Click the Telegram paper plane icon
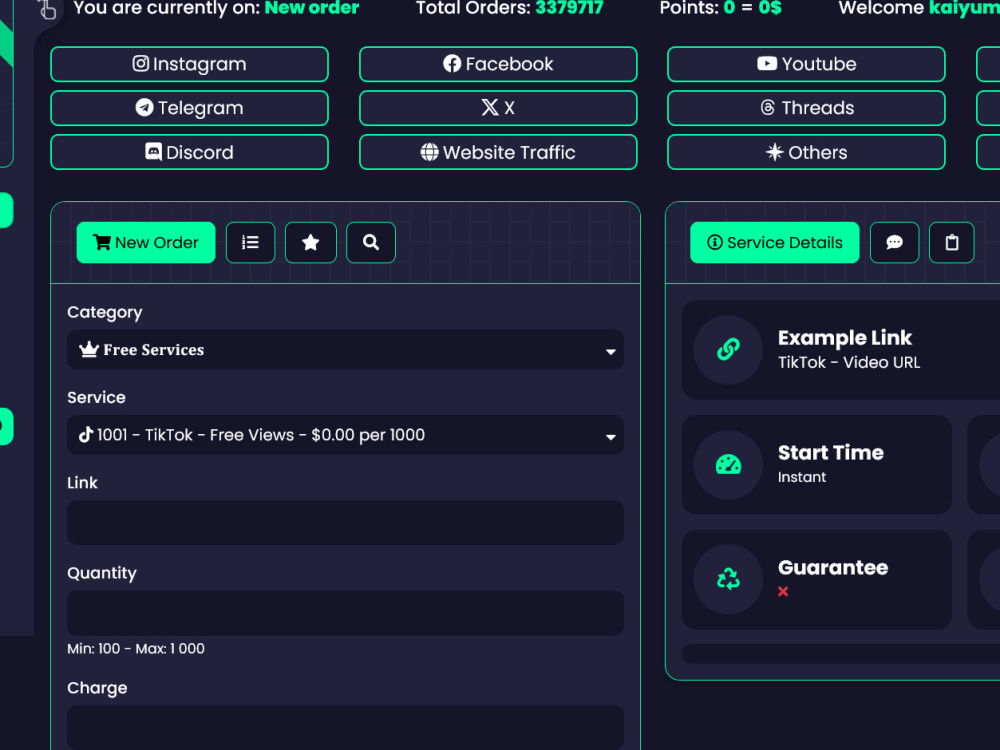 (x=144, y=107)
